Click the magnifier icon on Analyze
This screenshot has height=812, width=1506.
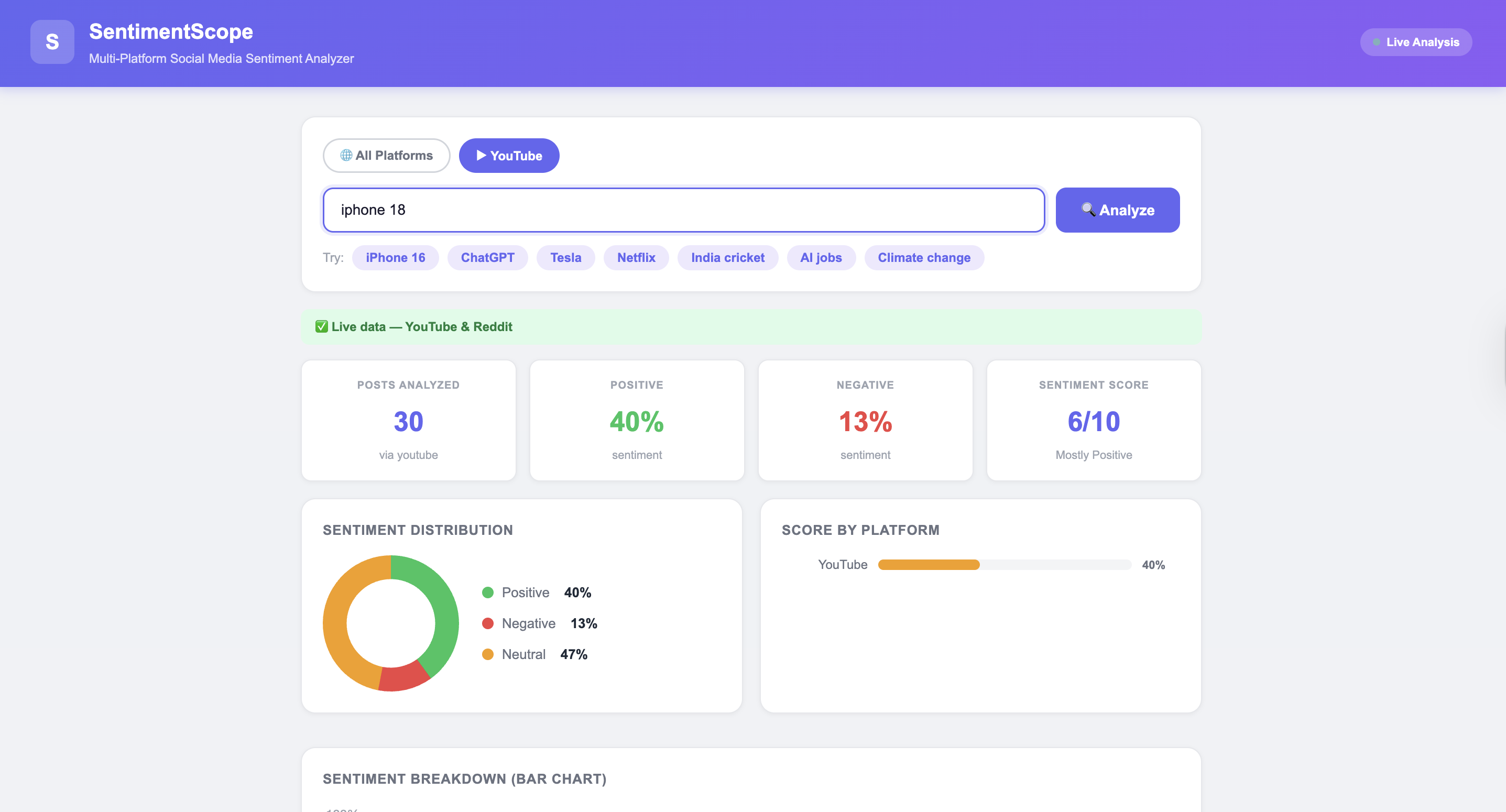(1088, 209)
